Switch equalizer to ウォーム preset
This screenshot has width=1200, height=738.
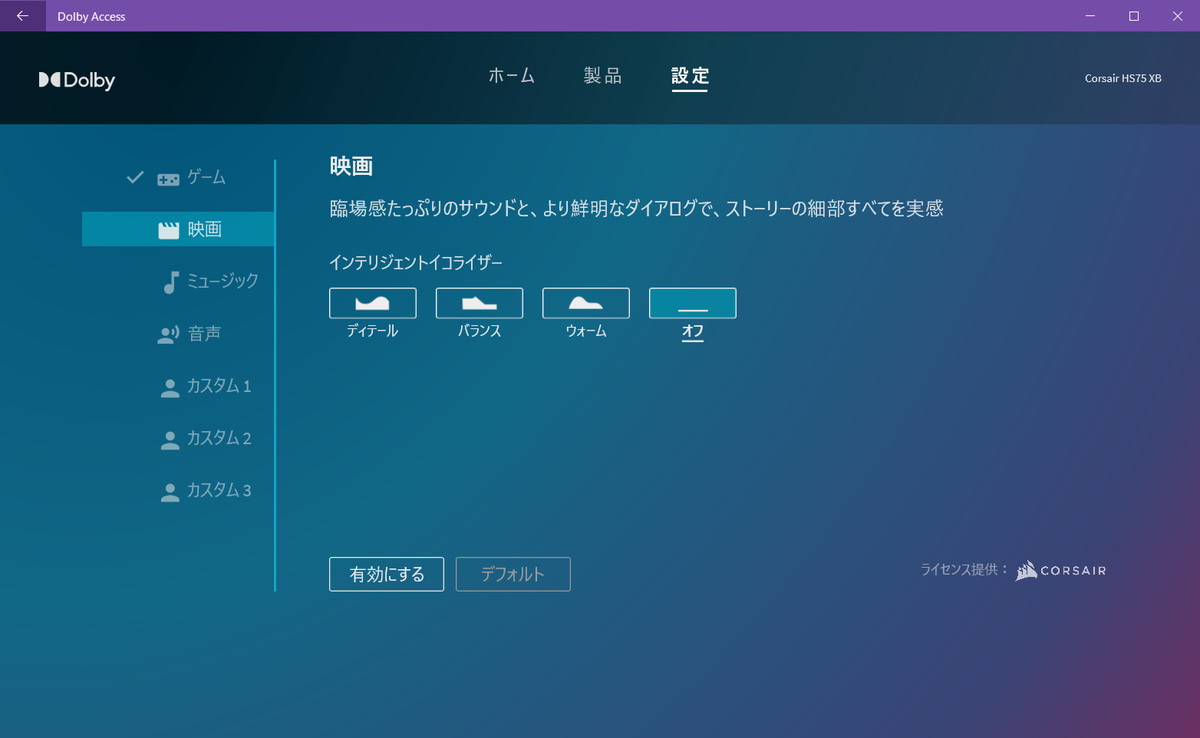coord(586,303)
